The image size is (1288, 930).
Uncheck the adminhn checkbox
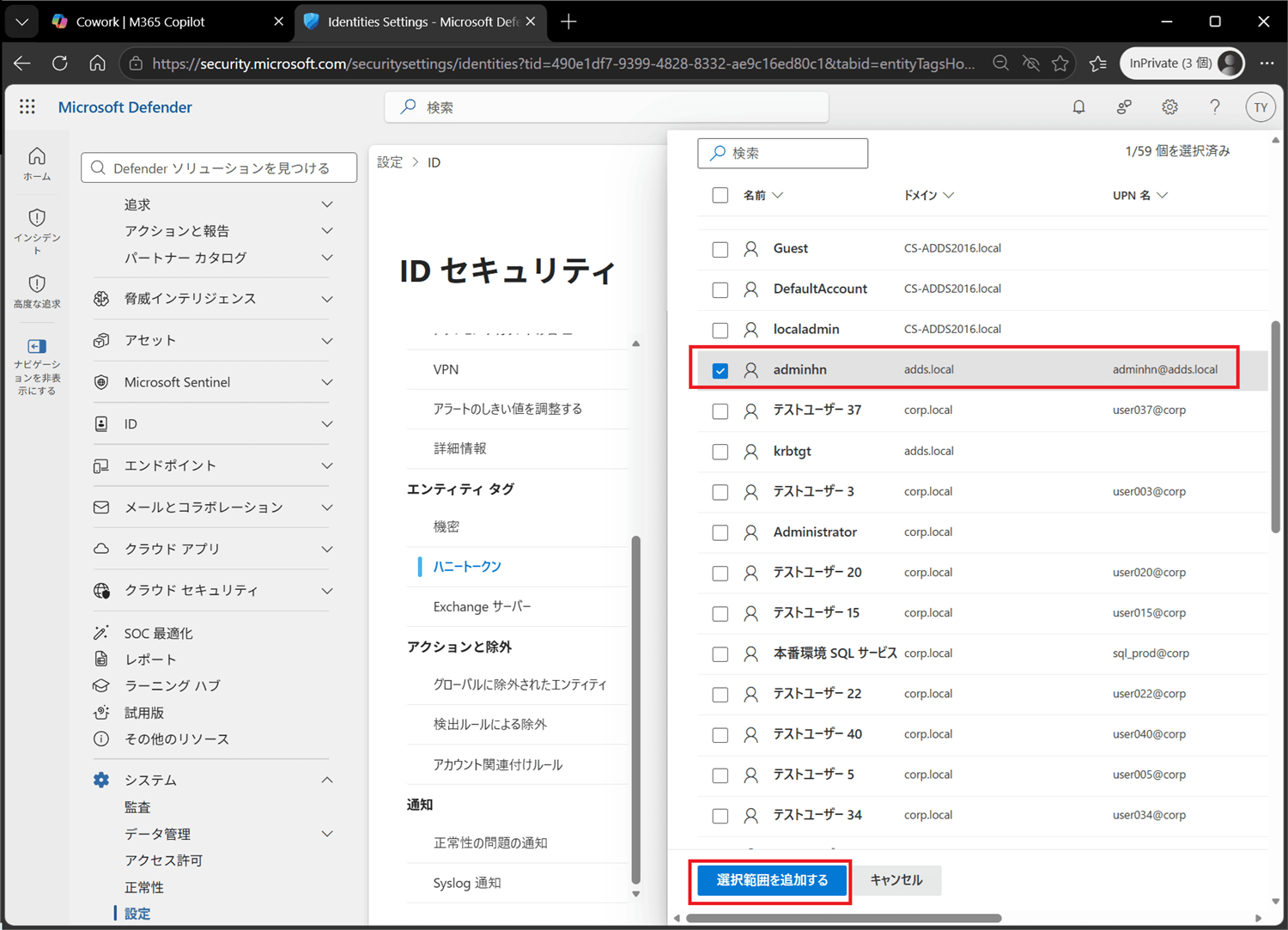[x=720, y=370]
